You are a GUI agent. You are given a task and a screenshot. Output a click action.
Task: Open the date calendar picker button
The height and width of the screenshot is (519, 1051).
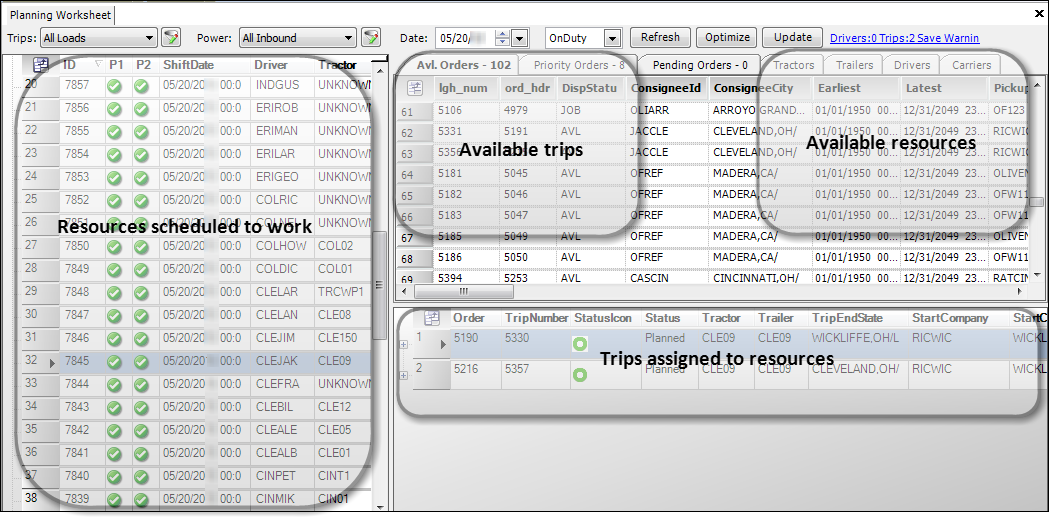click(518, 38)
